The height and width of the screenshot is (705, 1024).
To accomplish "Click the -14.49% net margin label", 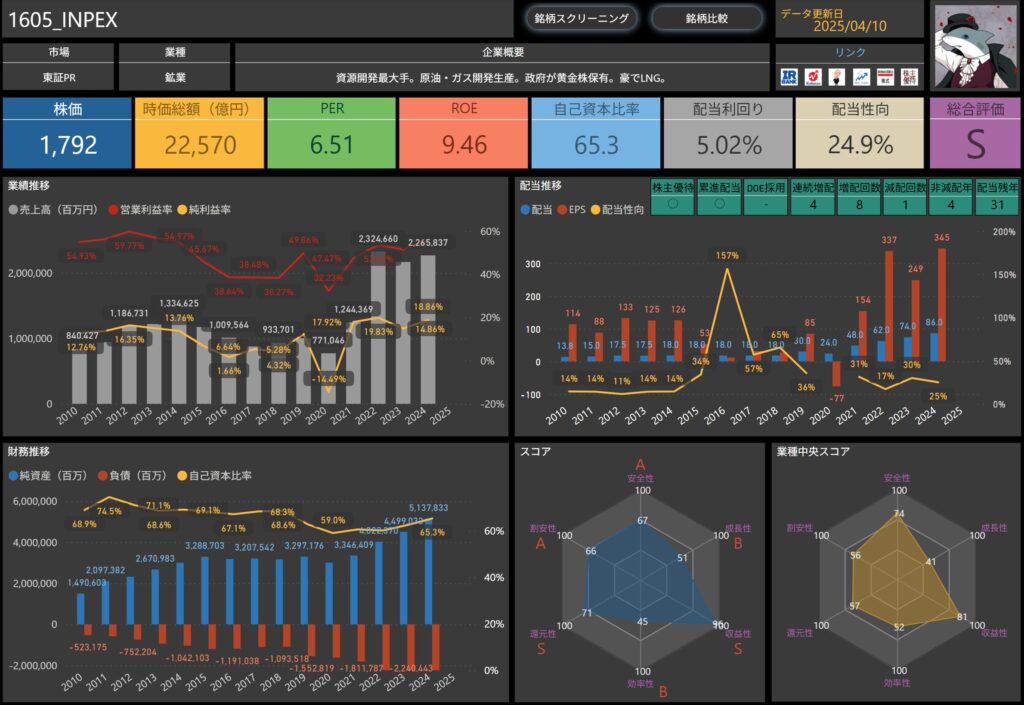I will pyautogui.click(x=328, y=379).
